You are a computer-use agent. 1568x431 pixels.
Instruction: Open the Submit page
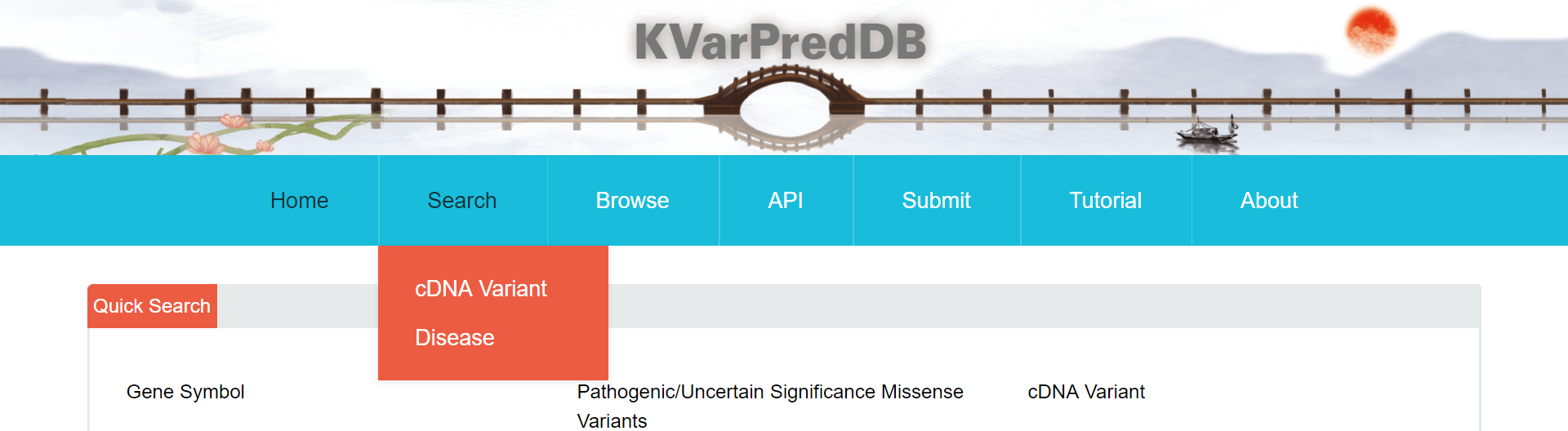click(936, 201)
